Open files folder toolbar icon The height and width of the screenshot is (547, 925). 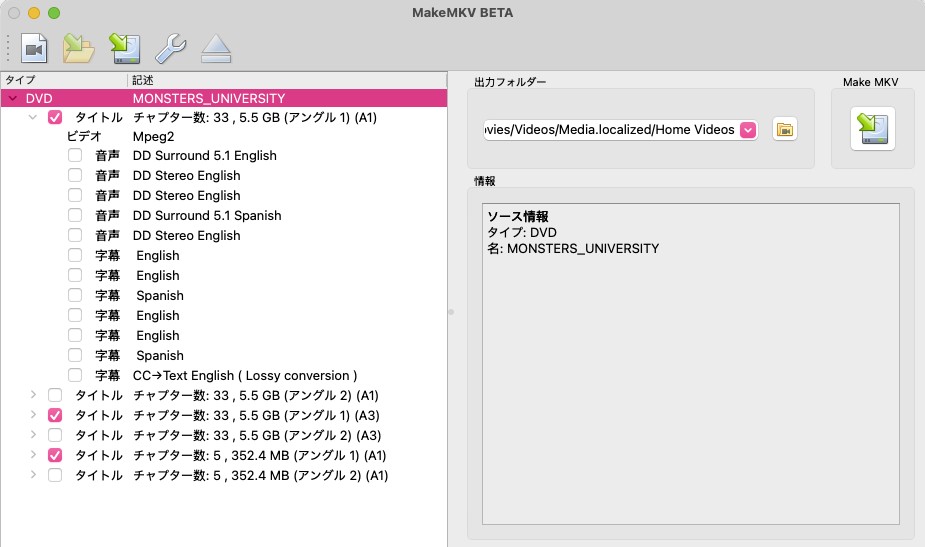tap(78, 48)
